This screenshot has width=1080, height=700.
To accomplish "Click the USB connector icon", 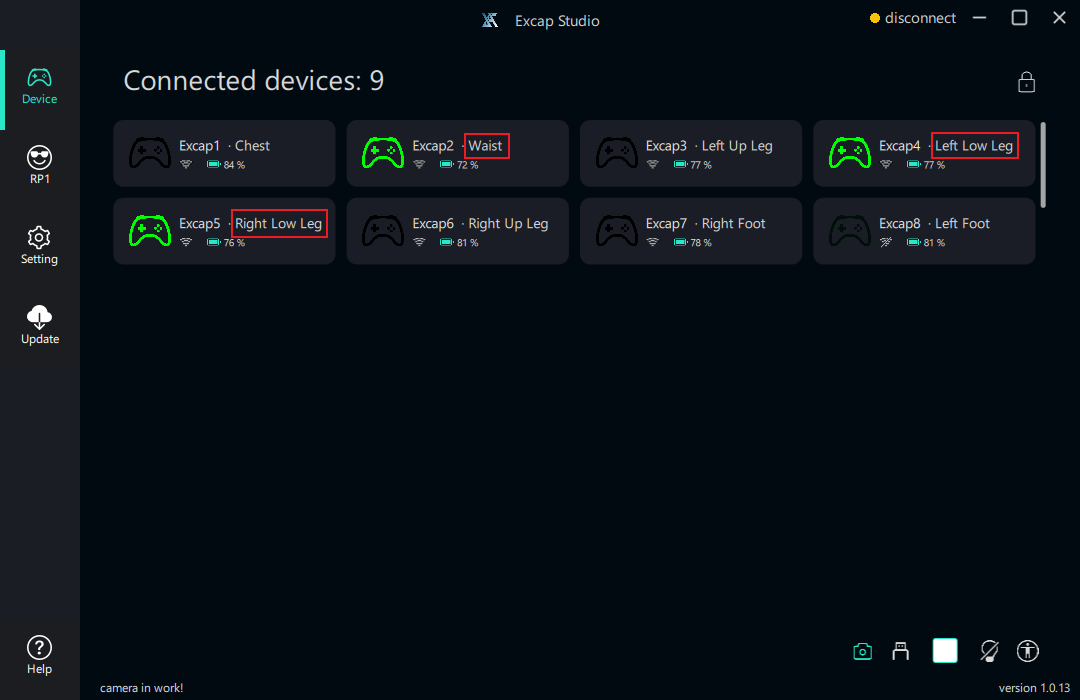I will (x=901, y=651).
